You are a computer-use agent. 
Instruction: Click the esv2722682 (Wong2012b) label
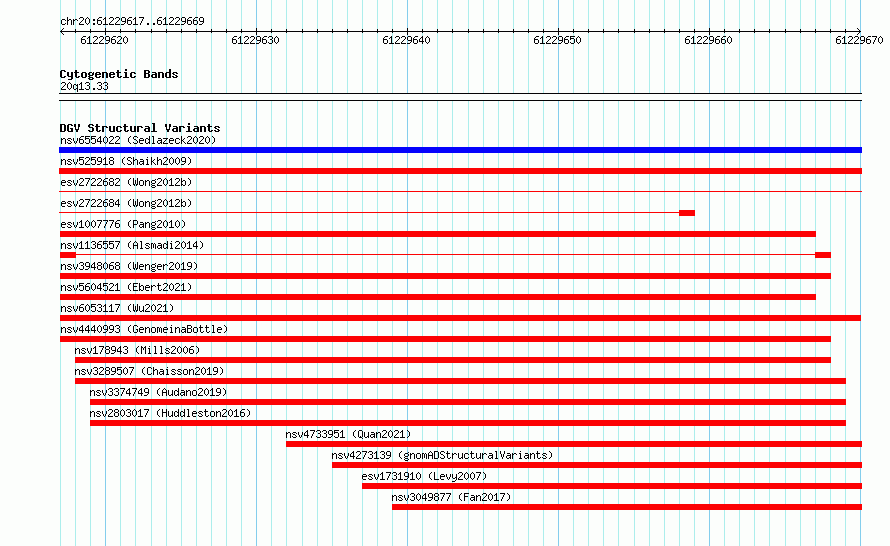click(126, 182)
